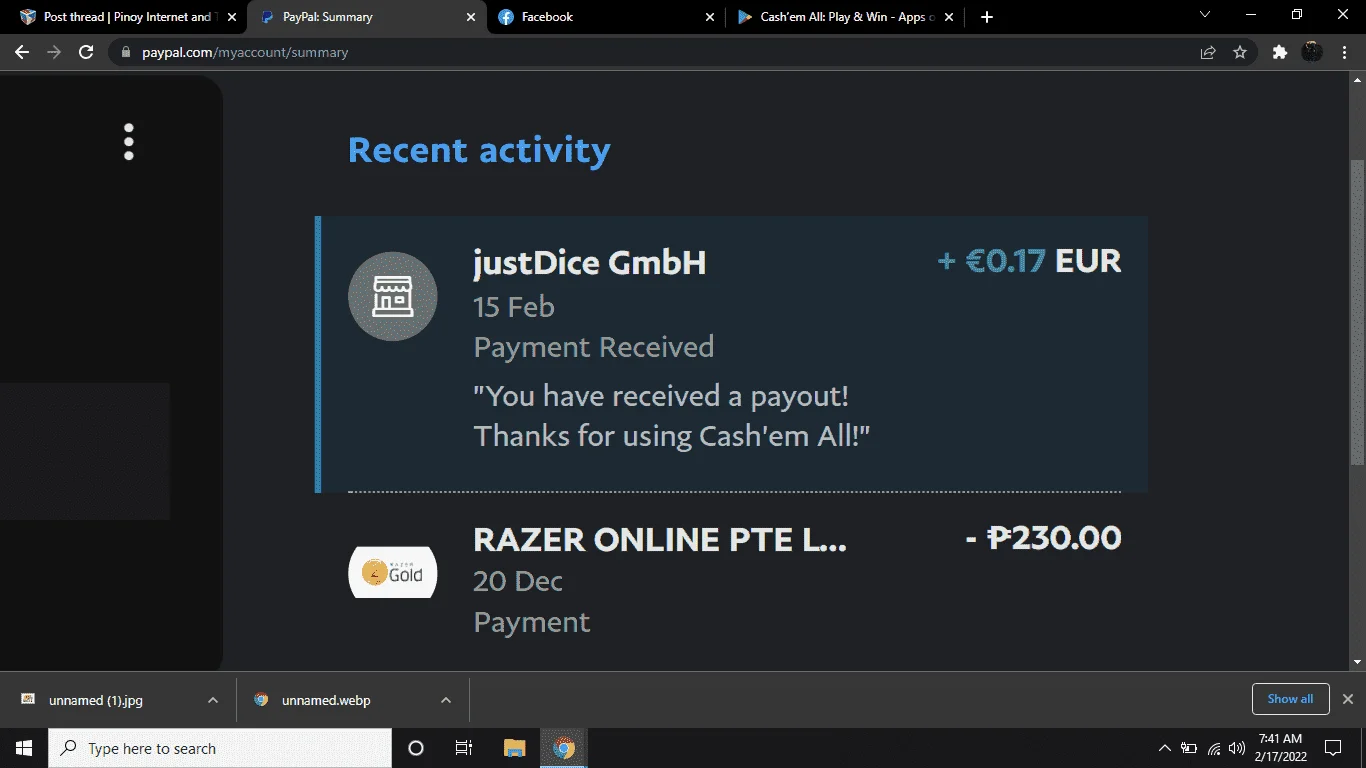
Task: Click Show all downloads button
Action: (1290, 699)
